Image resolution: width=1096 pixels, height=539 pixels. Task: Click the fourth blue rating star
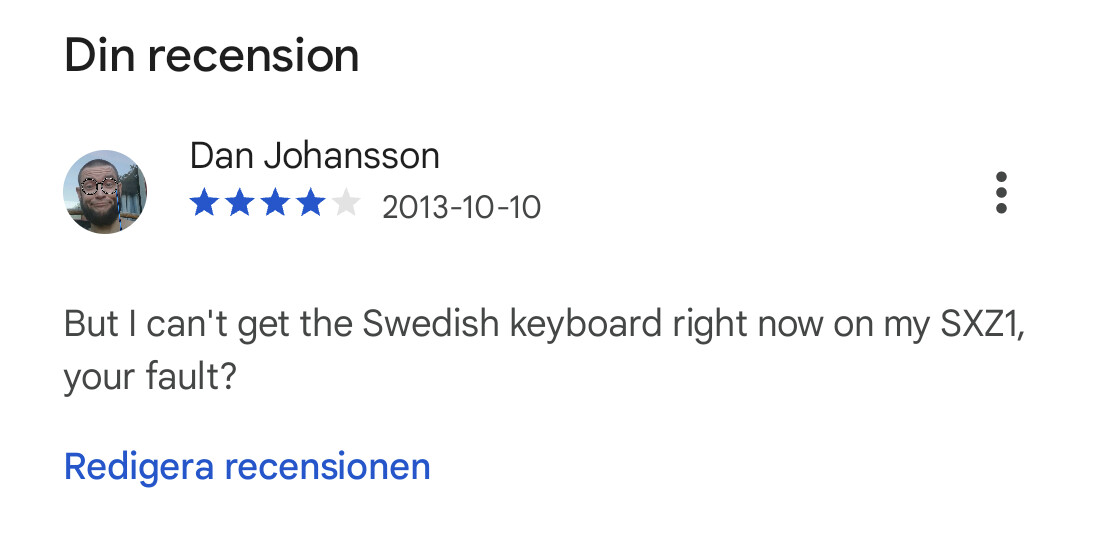coord(310,205)
